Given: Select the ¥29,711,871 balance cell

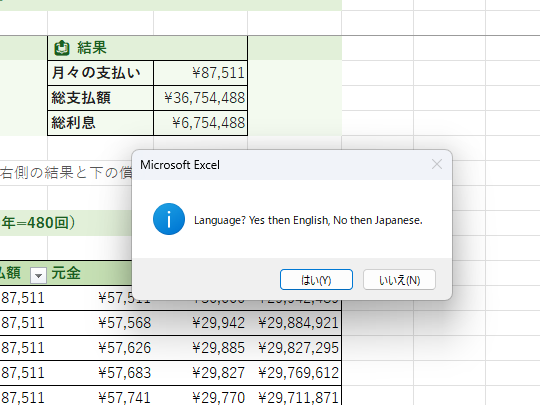Looking at the screenshot, I should [294, 396].
